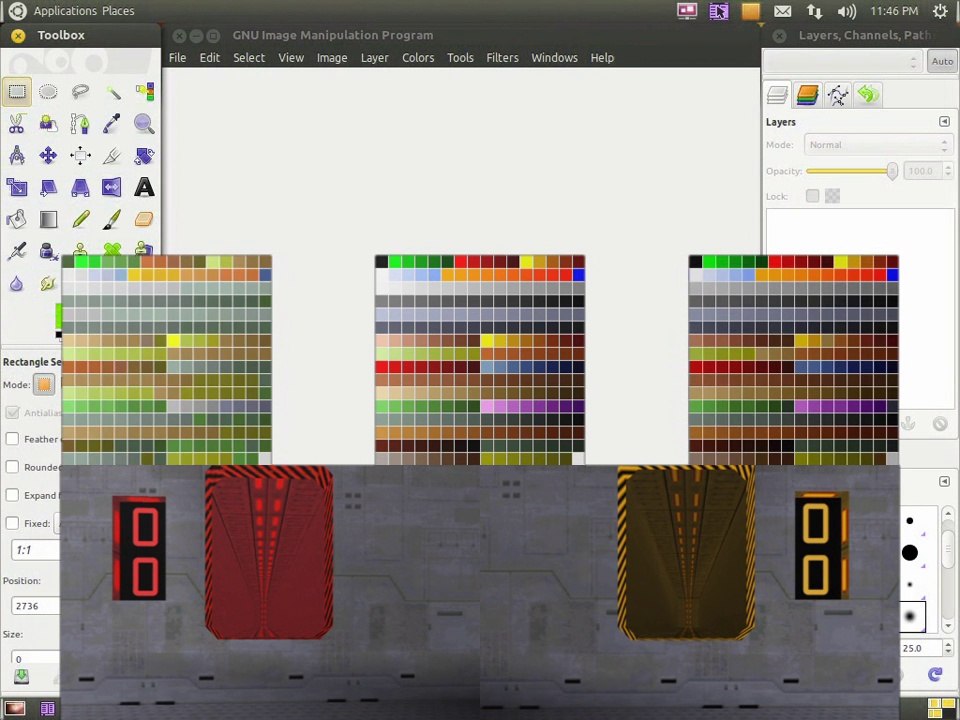This screenshot has width=960, height=720.
Task: Select the Scissors Select tool
Action: [17, 124]
